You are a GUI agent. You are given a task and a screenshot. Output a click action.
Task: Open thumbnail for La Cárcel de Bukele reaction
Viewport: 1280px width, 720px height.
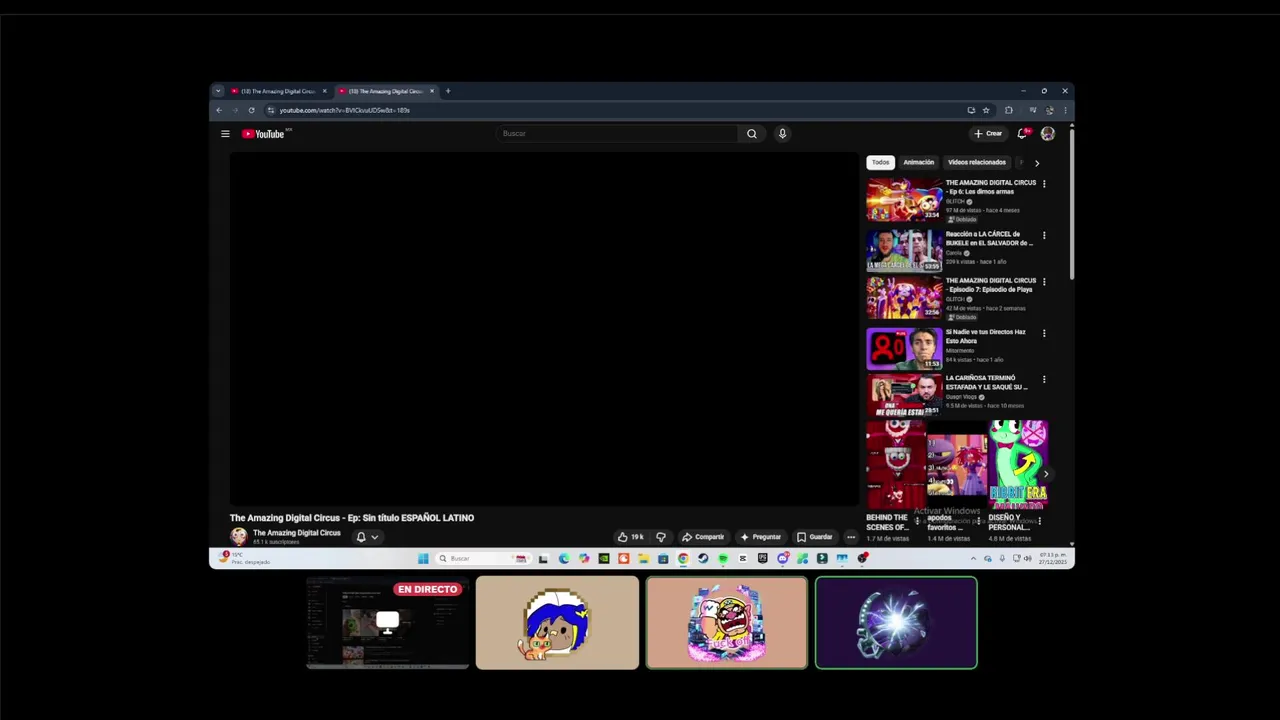point(904,250)
